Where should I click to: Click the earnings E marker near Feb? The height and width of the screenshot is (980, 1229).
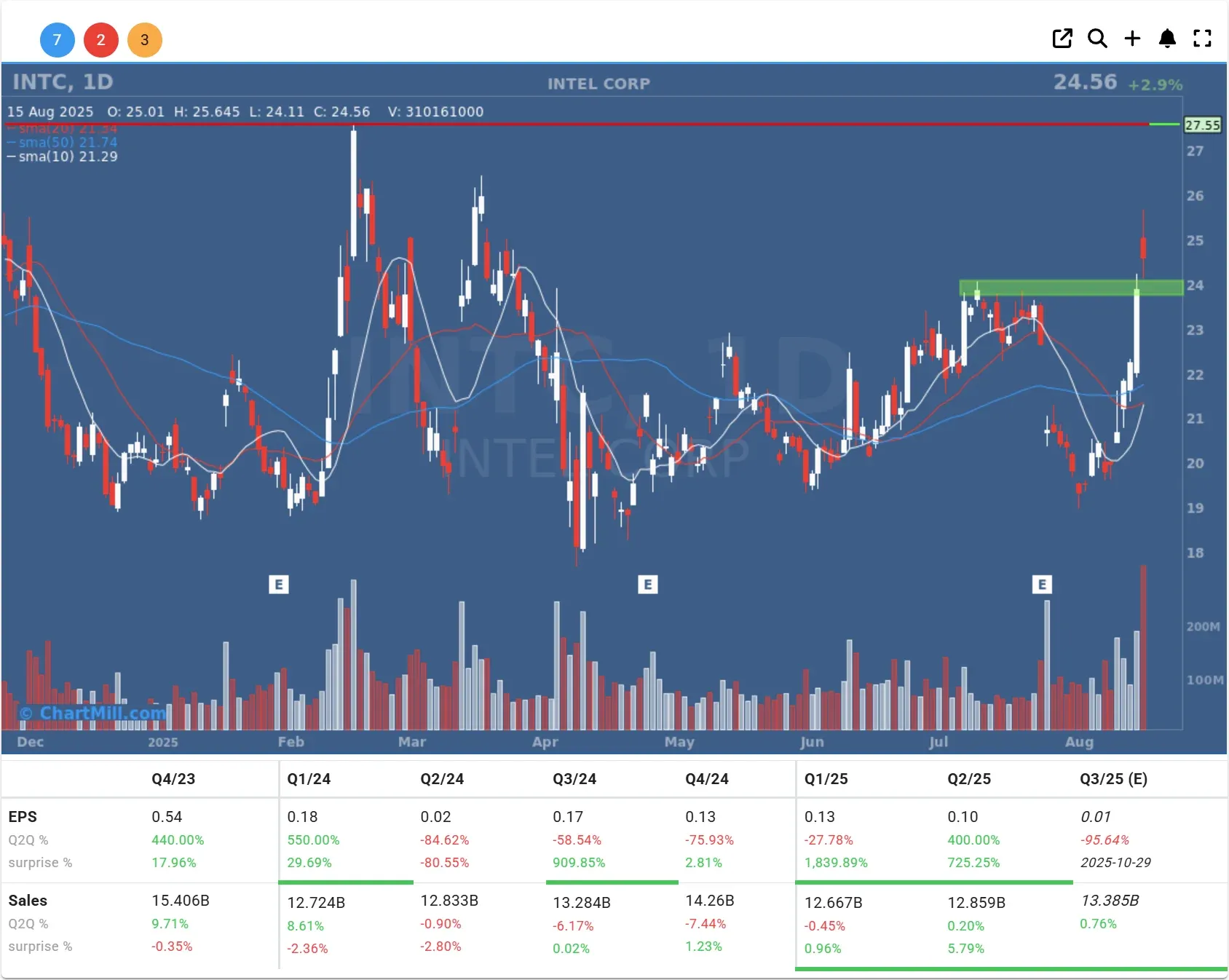pyautogui.click(x=279, y=584)
